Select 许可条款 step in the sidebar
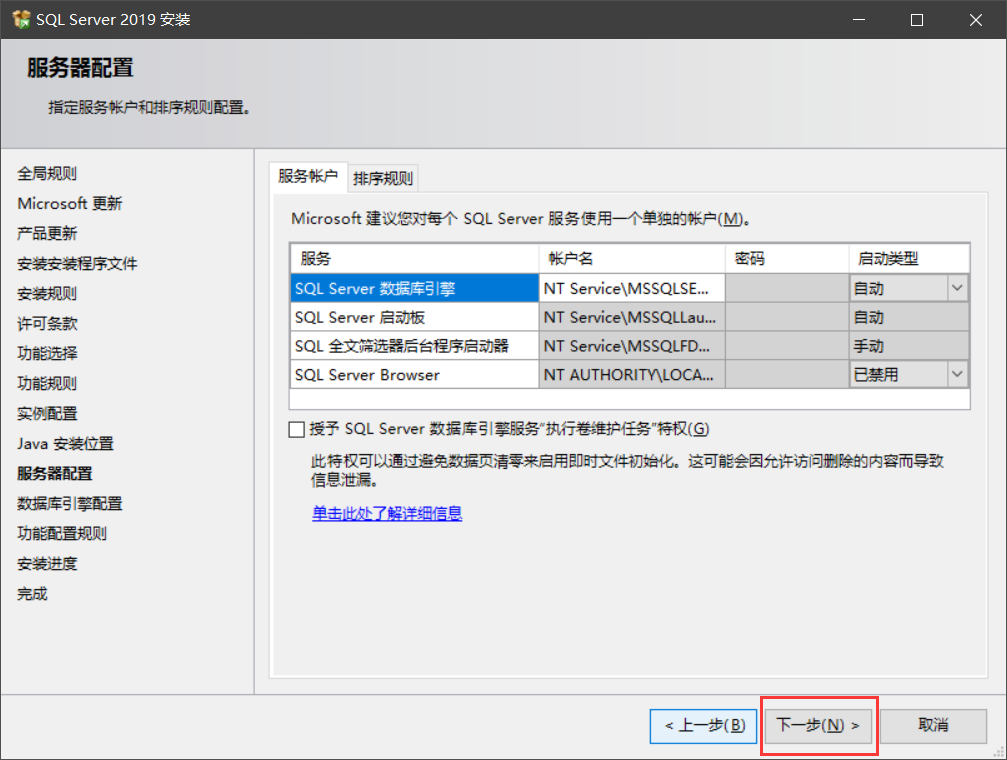1007x760 pixels. point(47,323)
